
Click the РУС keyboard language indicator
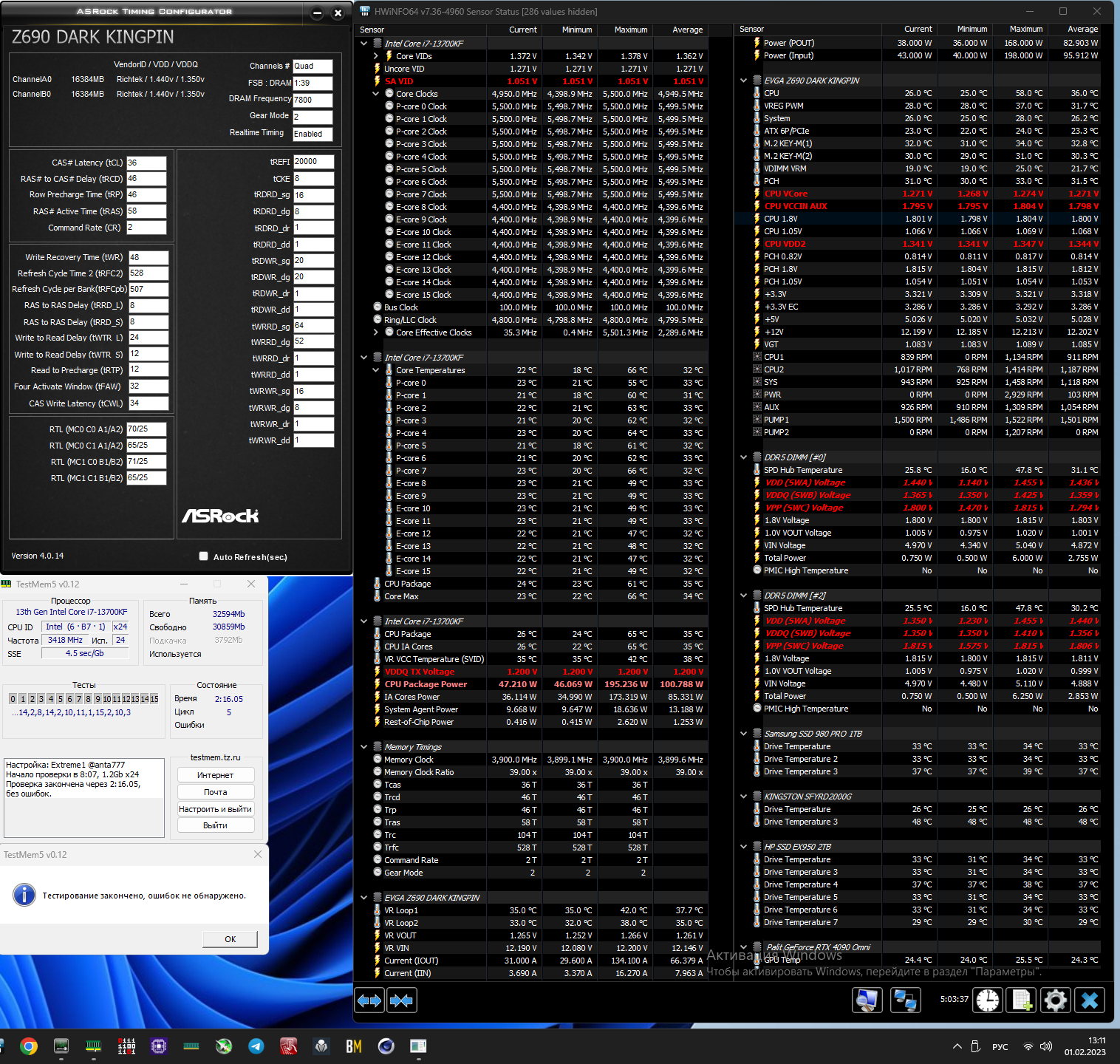point(1000,1046)
